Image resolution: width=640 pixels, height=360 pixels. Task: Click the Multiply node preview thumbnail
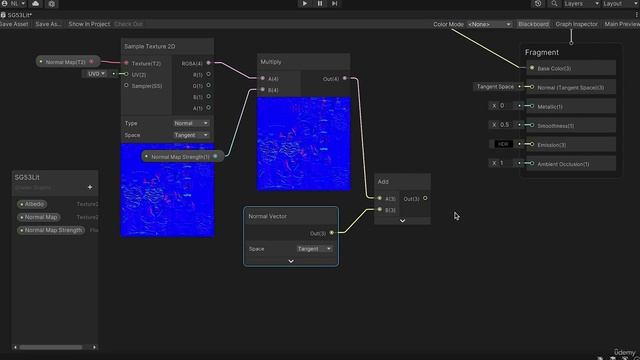(304, 144)
